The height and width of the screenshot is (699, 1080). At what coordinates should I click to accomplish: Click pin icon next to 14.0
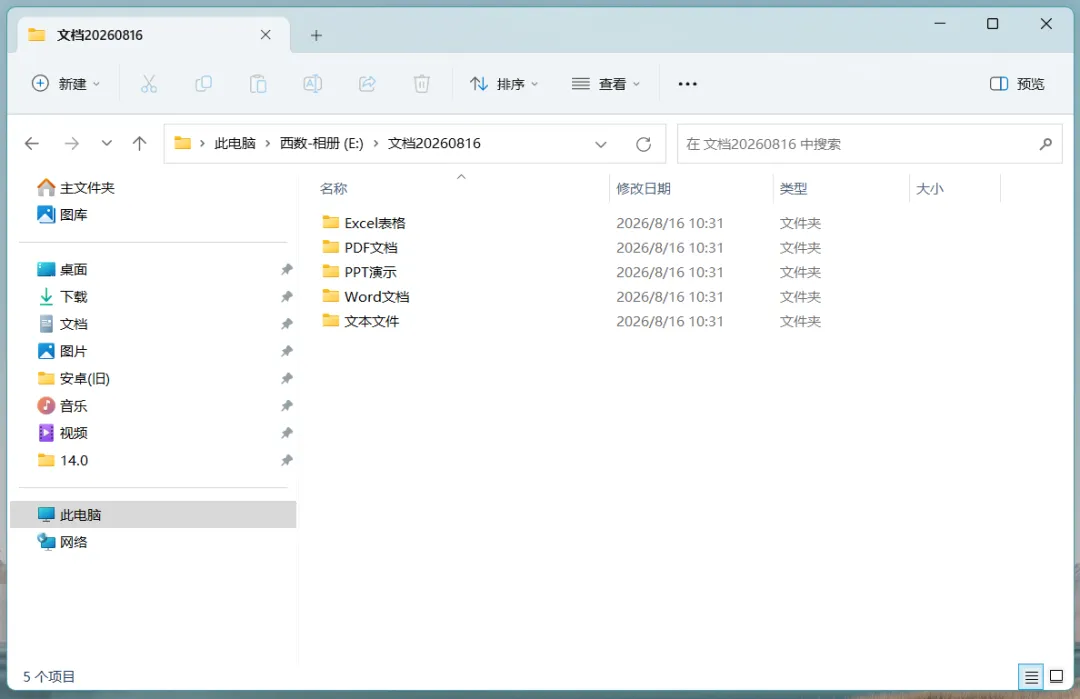tap(287, 460)
